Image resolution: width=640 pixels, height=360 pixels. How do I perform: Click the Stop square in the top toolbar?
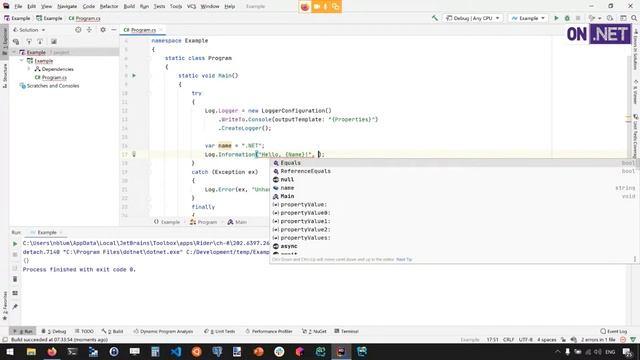[578, 18]
